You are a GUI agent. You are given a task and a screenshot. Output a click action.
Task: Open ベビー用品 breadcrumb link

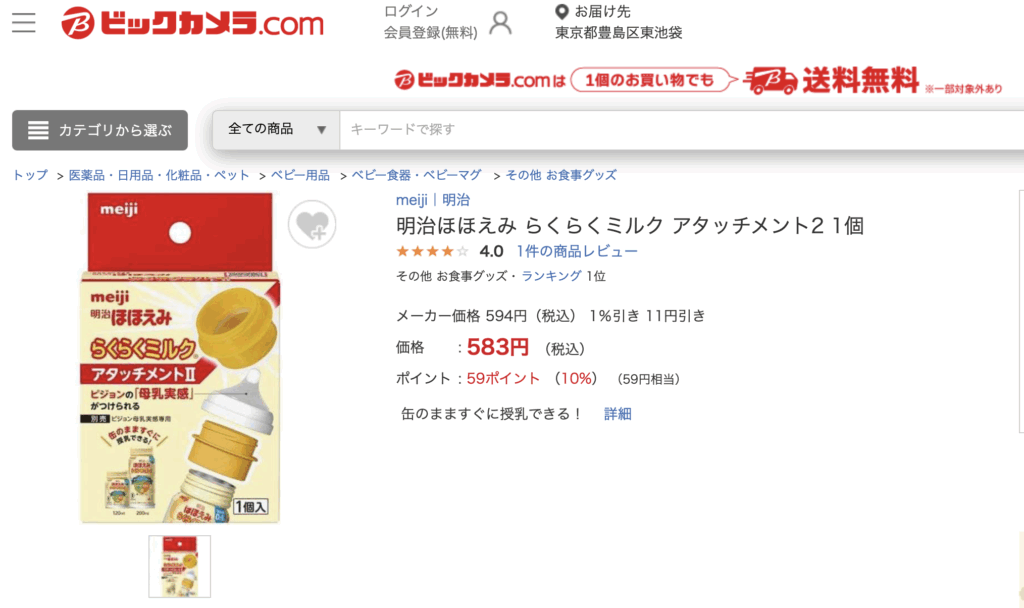(300, 175)
